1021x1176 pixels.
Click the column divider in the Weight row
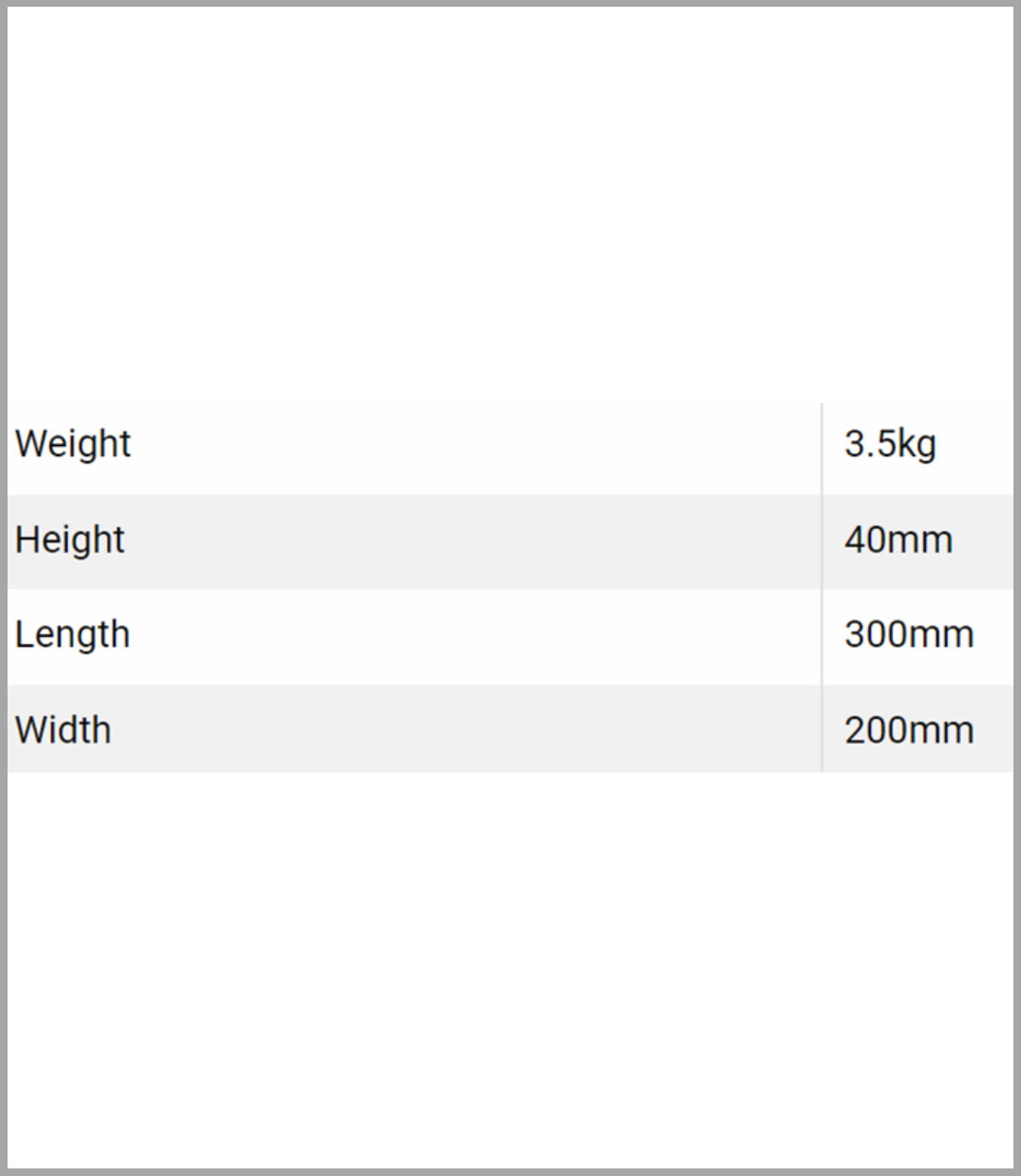point(822,448)
